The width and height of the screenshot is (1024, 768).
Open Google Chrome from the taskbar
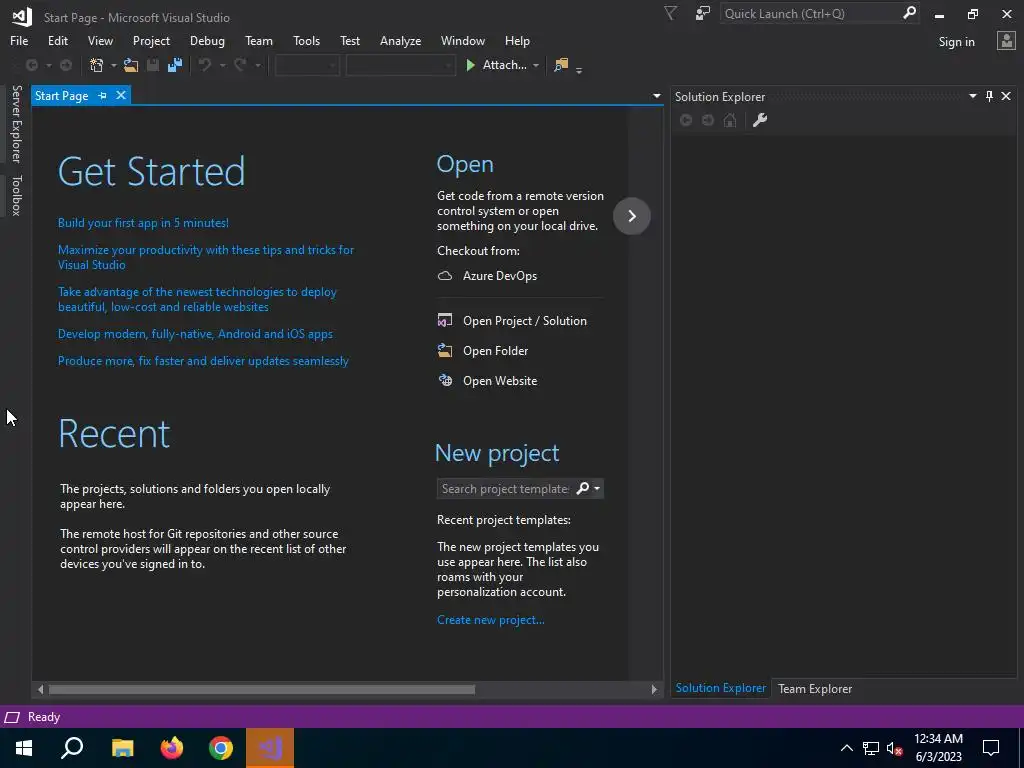tap(221, 748)
